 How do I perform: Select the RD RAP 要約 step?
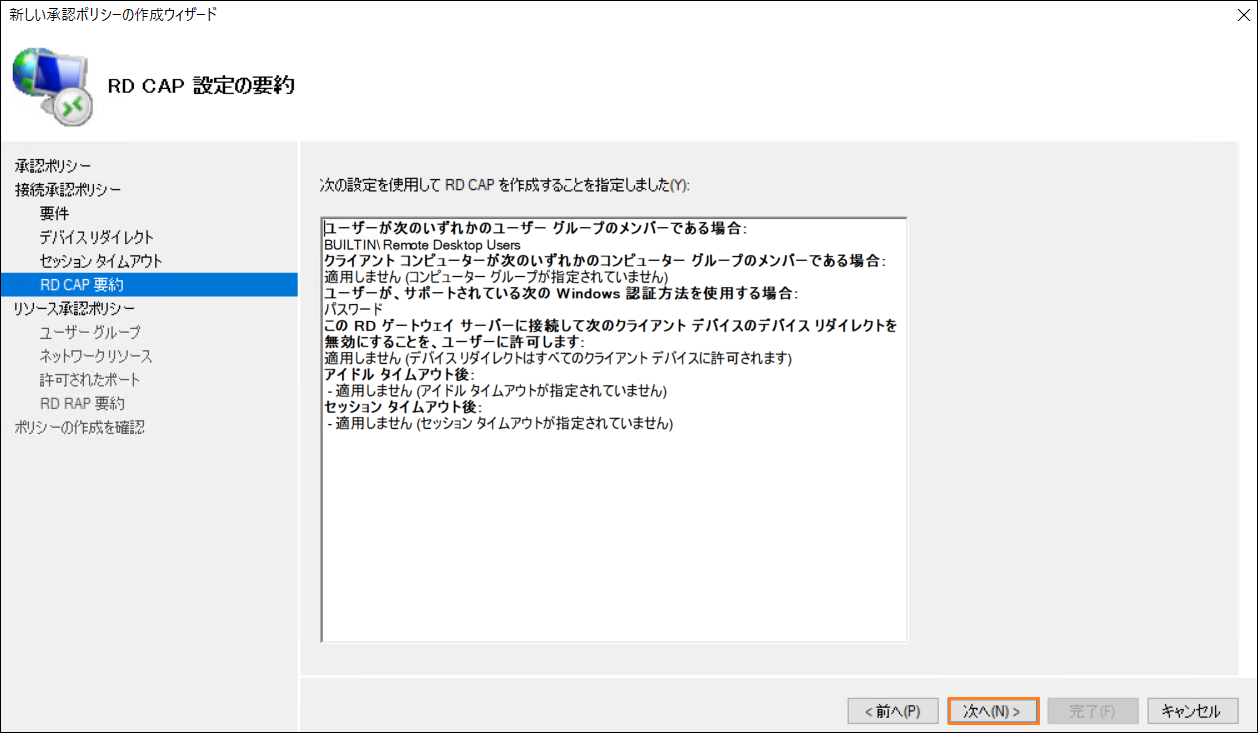[82, 404]
